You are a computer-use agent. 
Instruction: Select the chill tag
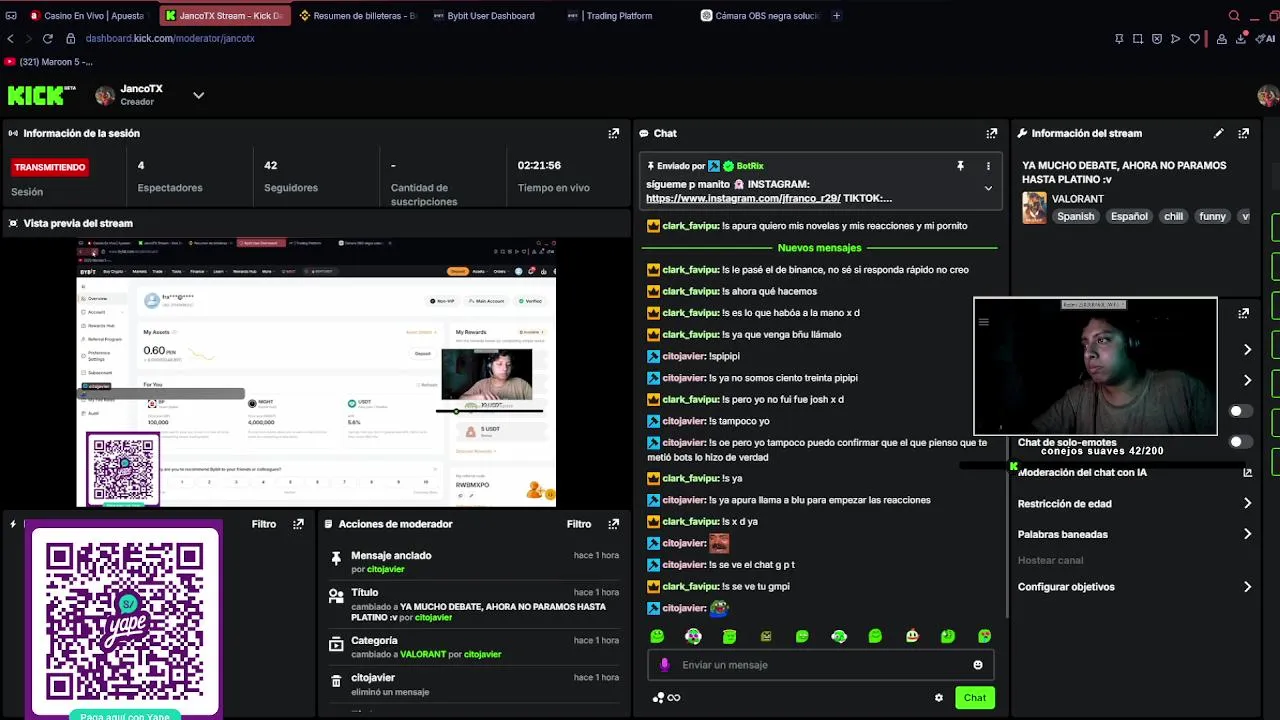point(1173,216)
